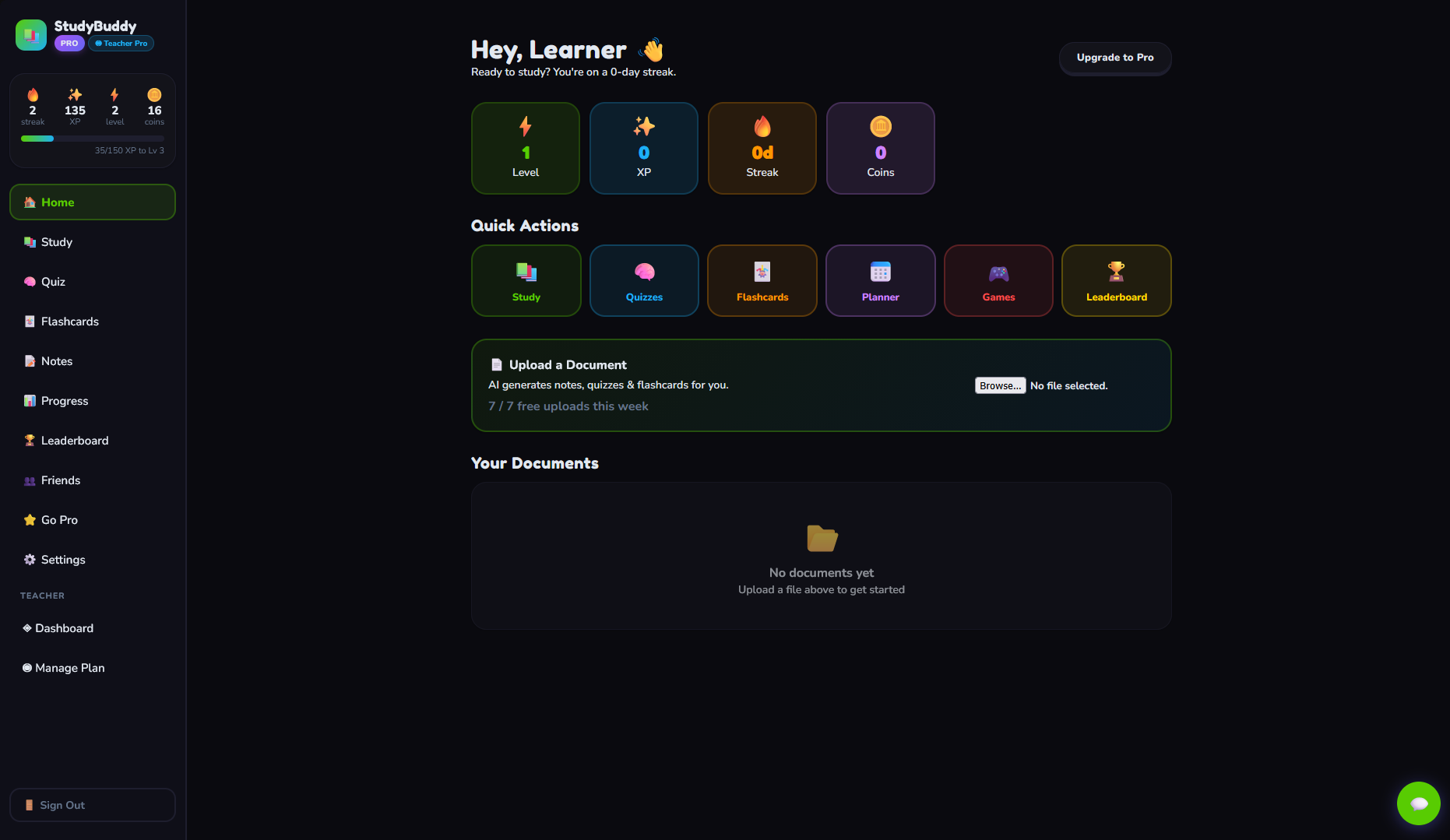The width and height of the screenshot is (1450, 840).
Task: Open the Leaderboard quick action tile
Action: 1116,280
